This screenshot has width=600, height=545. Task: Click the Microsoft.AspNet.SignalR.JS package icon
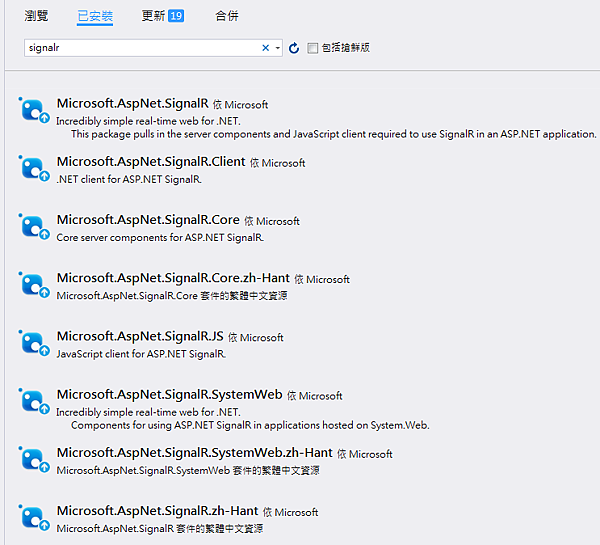tap(34, 343)
